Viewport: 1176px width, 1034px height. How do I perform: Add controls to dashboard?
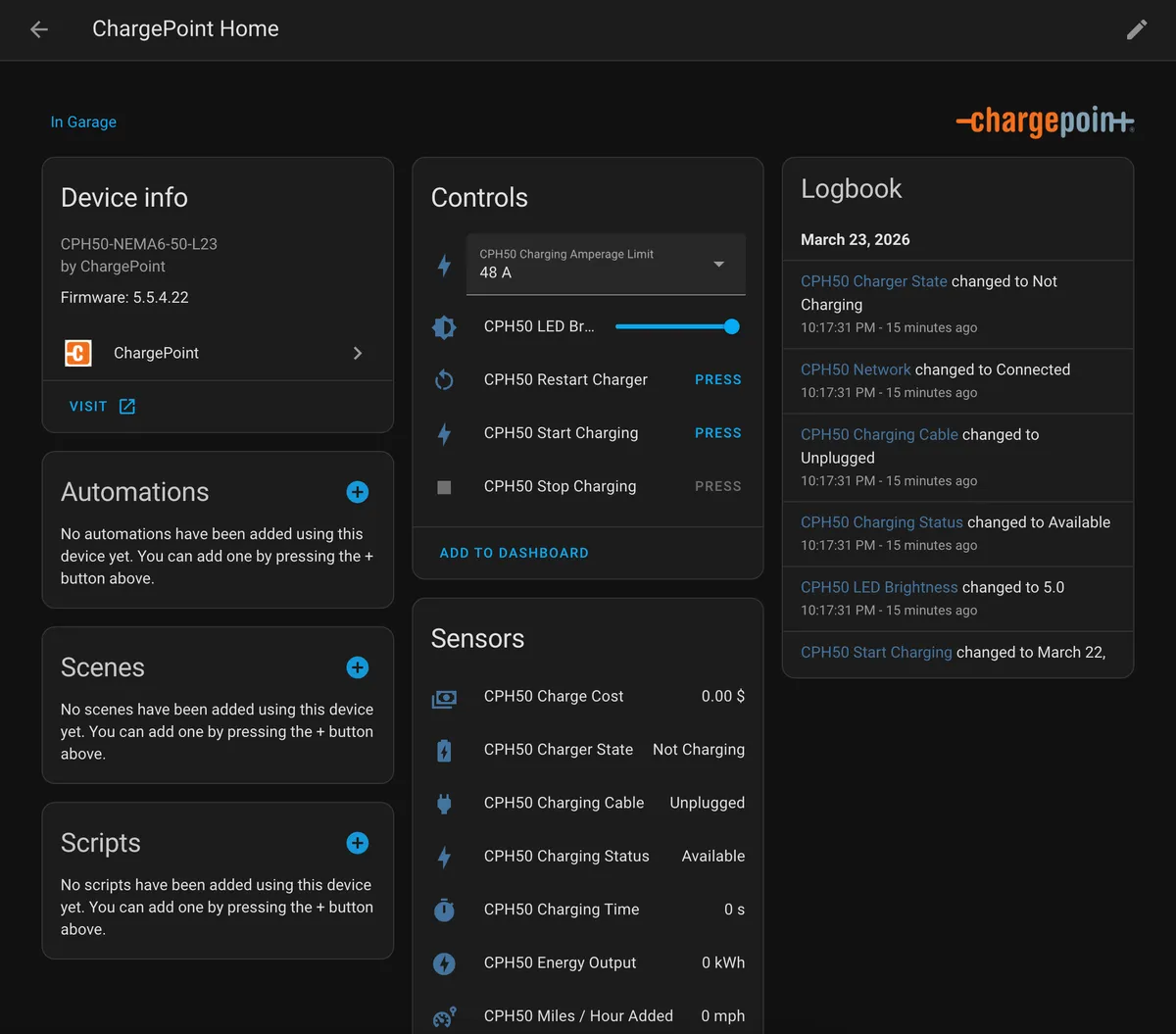(514, 553)
